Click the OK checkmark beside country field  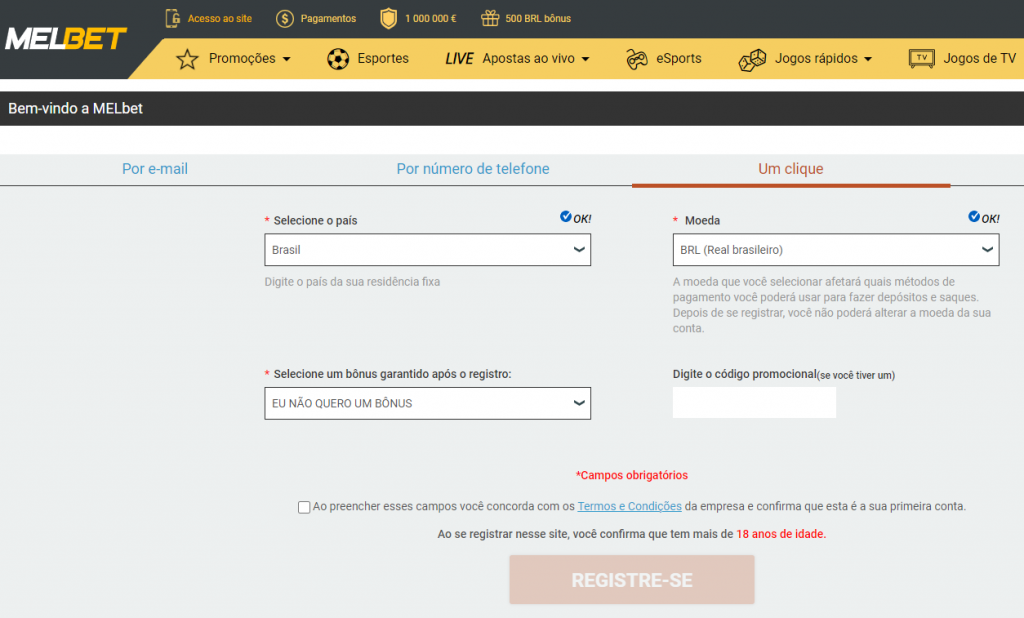(566, 216)
